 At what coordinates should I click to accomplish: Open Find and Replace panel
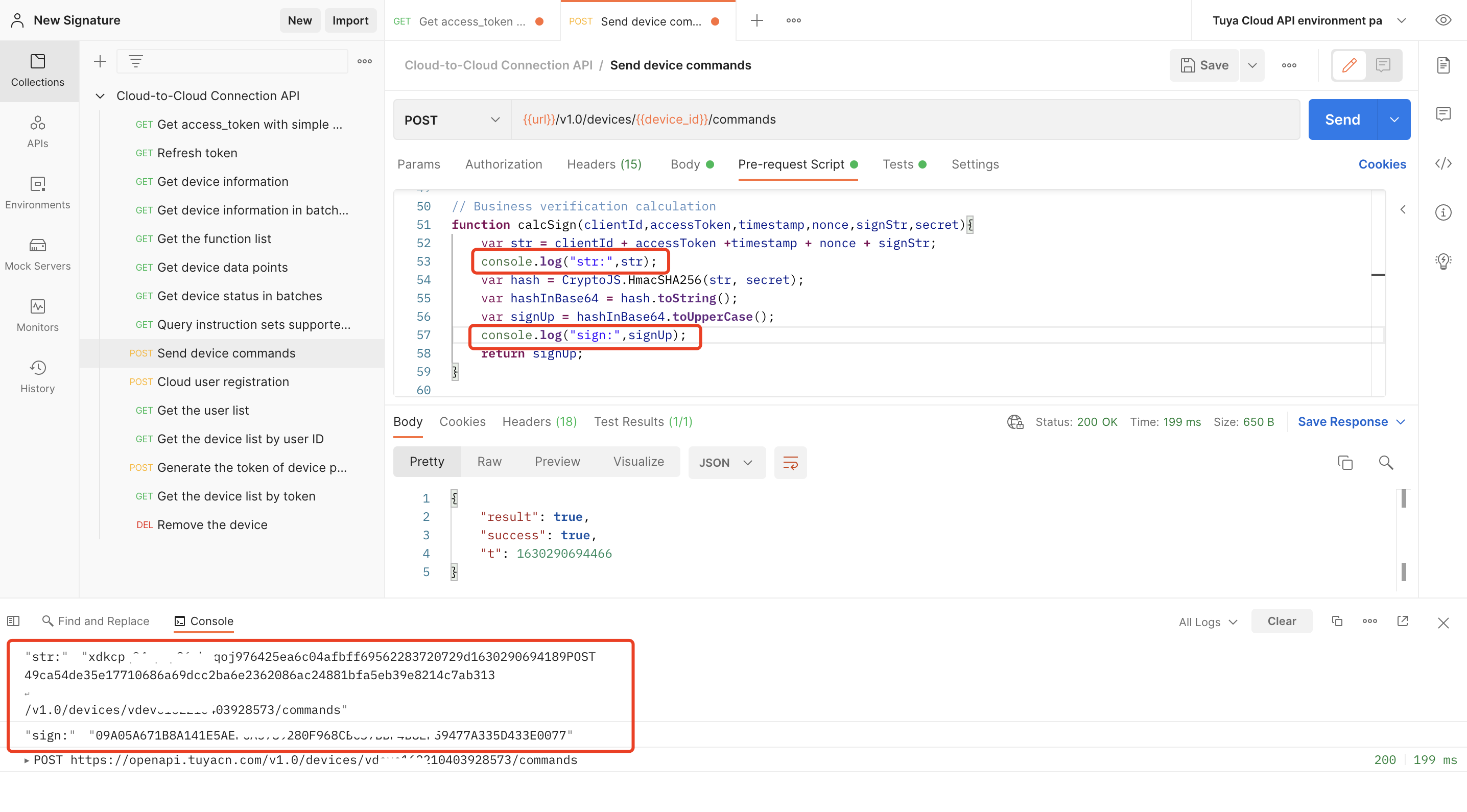coord(96,621)
